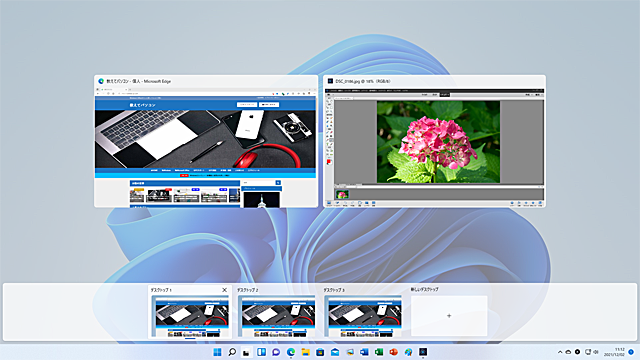Launch Word from the taskbar

point(364,352)
